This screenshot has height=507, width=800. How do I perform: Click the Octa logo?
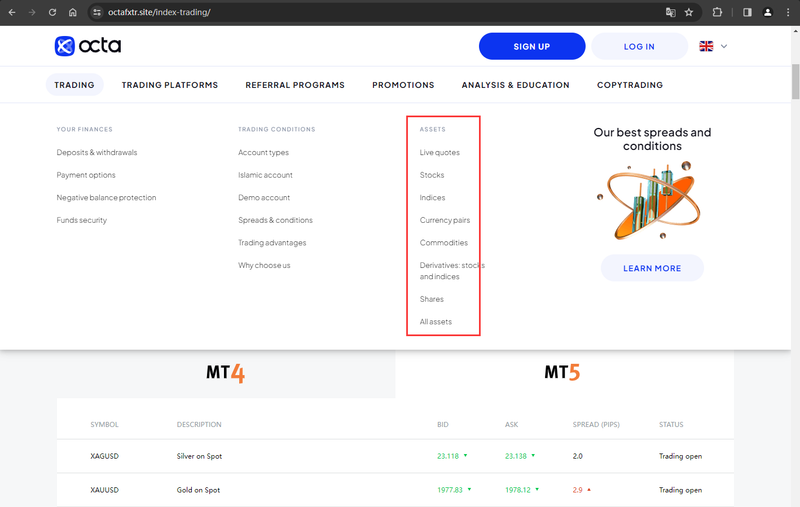pyautogui.click(x=88, y=46)
